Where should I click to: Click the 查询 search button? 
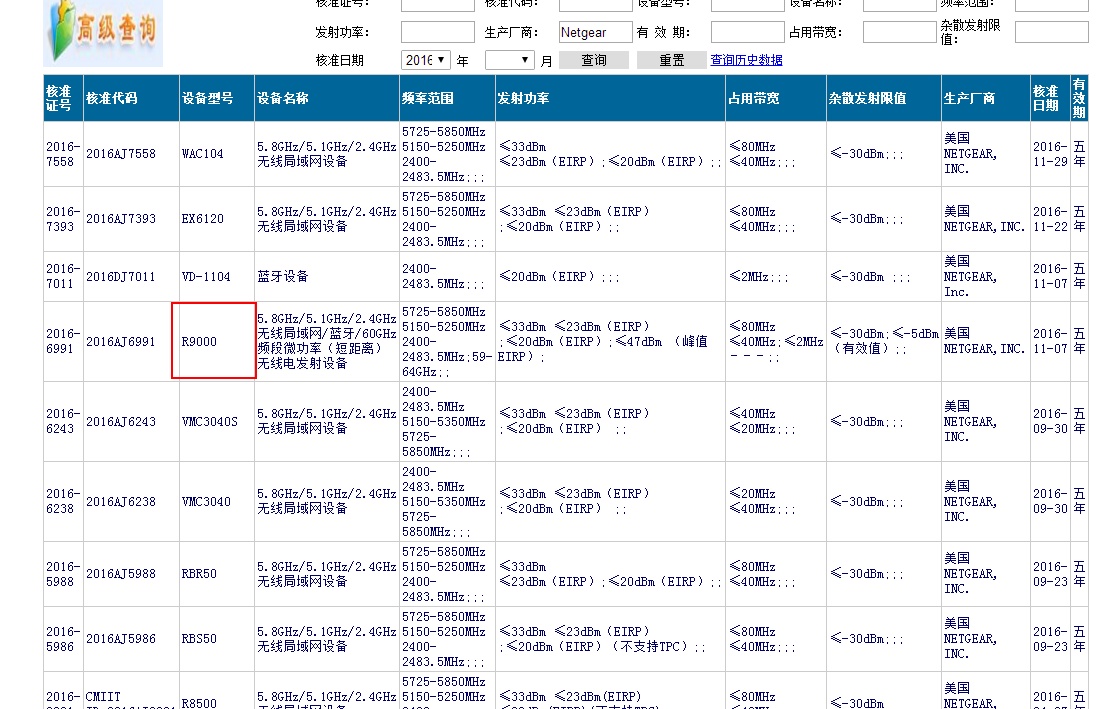[594, 60]
